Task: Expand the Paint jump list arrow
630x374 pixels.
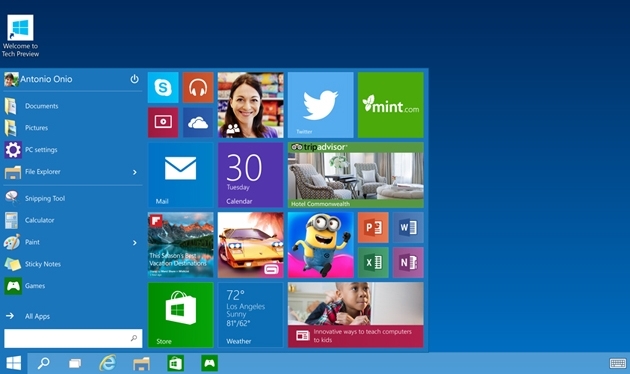Action: pyautogui.click(x=135, y=243)
